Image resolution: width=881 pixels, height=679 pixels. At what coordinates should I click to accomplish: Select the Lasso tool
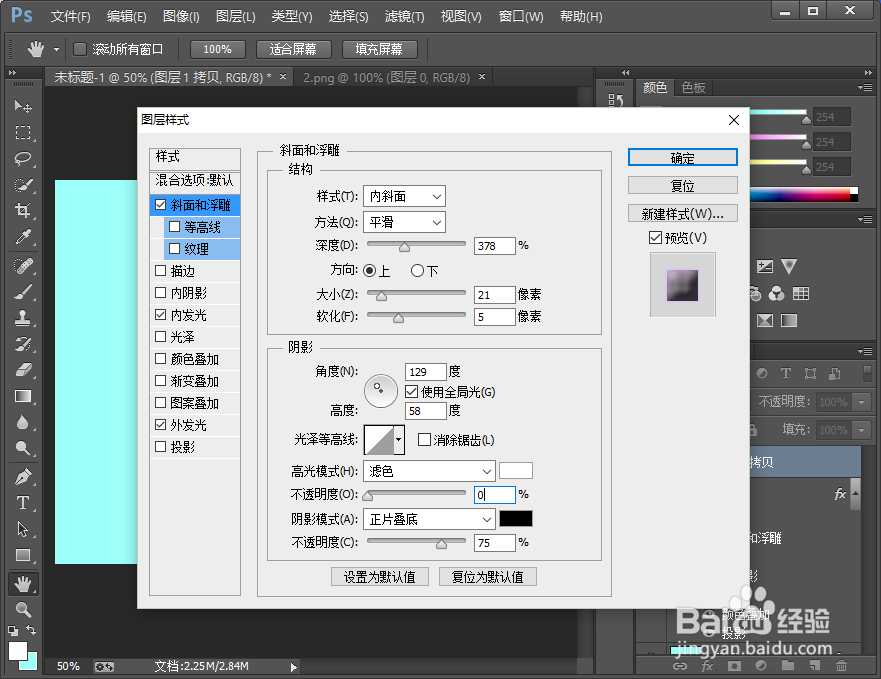click(x=23, y=159)
